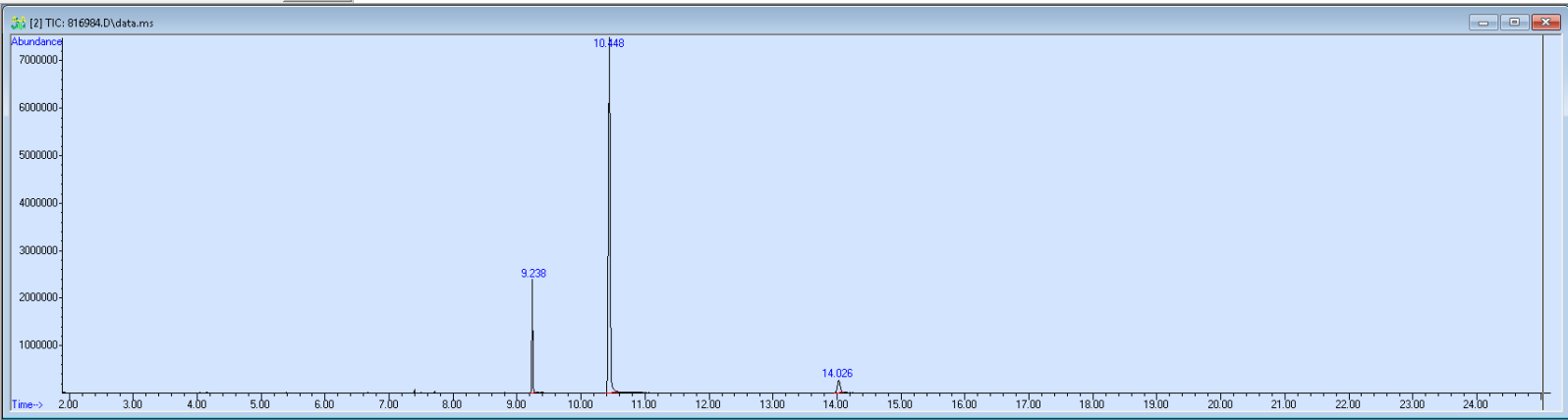Select the peak label 9.238
The width and height of the screenshot is (1568, 420).
[533, 274]
